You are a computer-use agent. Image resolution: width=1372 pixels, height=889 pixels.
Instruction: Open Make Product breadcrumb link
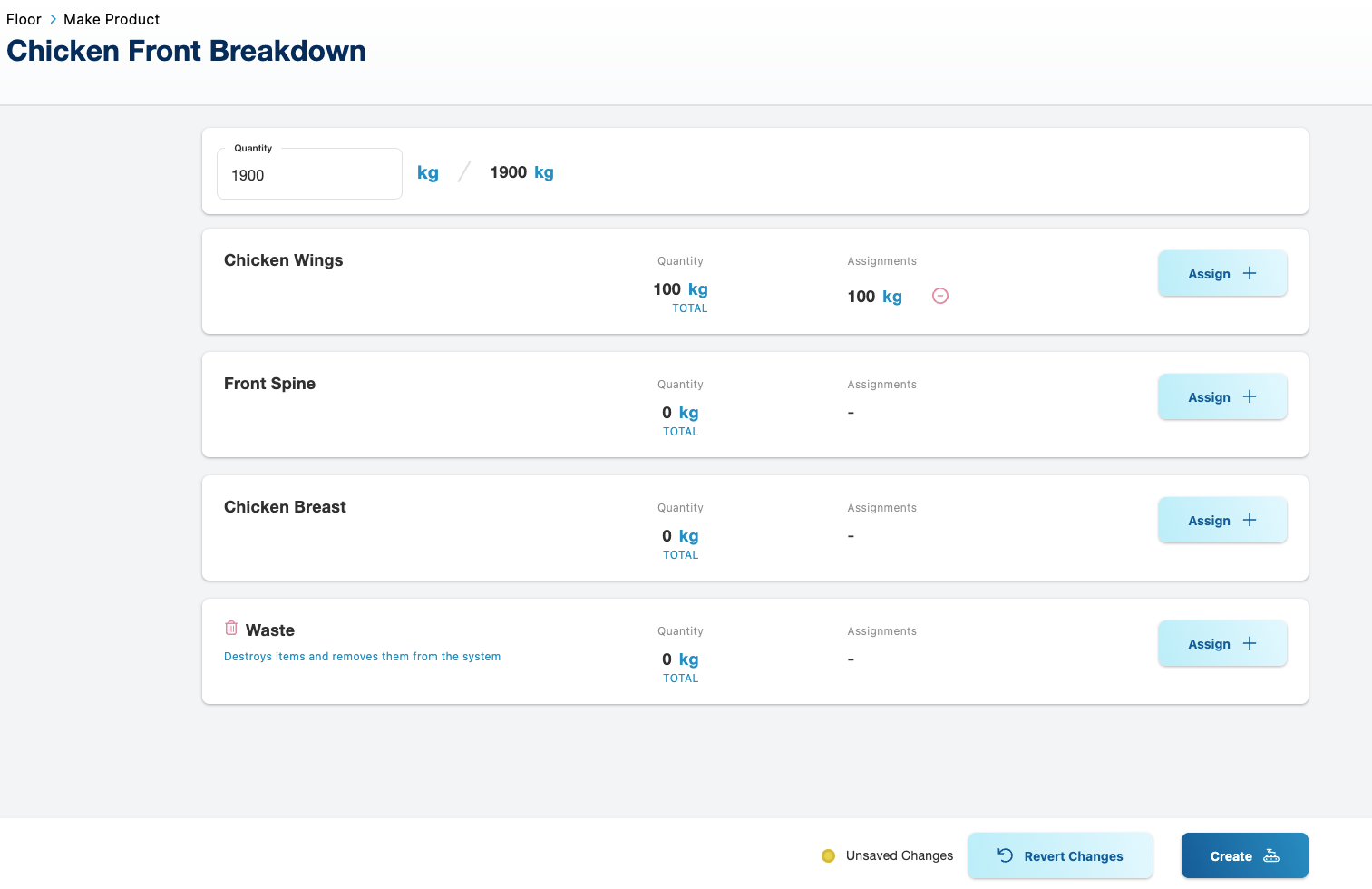tap(112, 19)
